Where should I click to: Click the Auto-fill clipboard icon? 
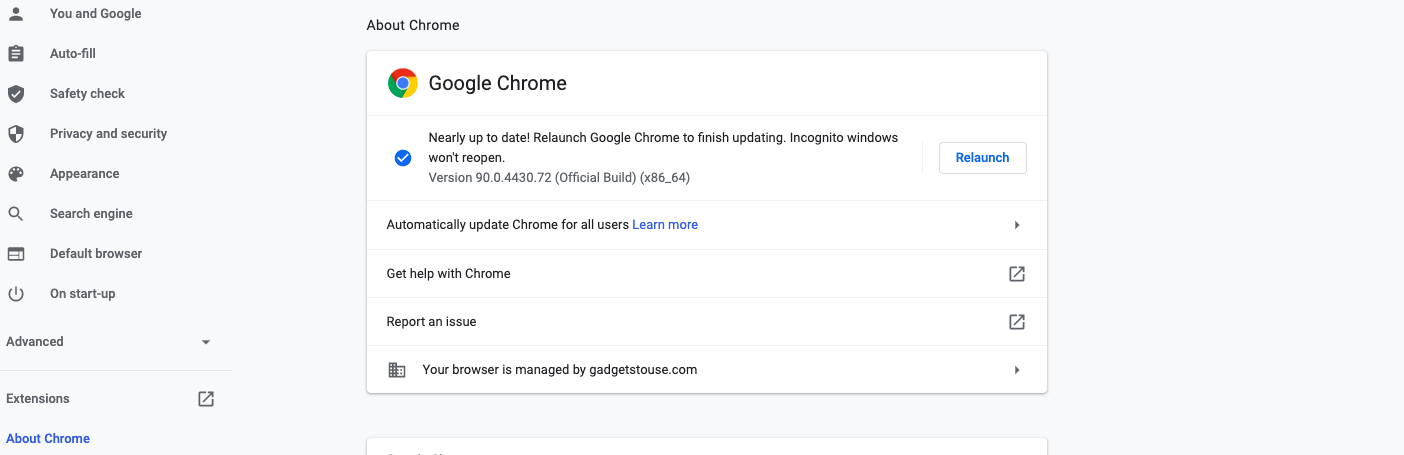coord(15,54)
